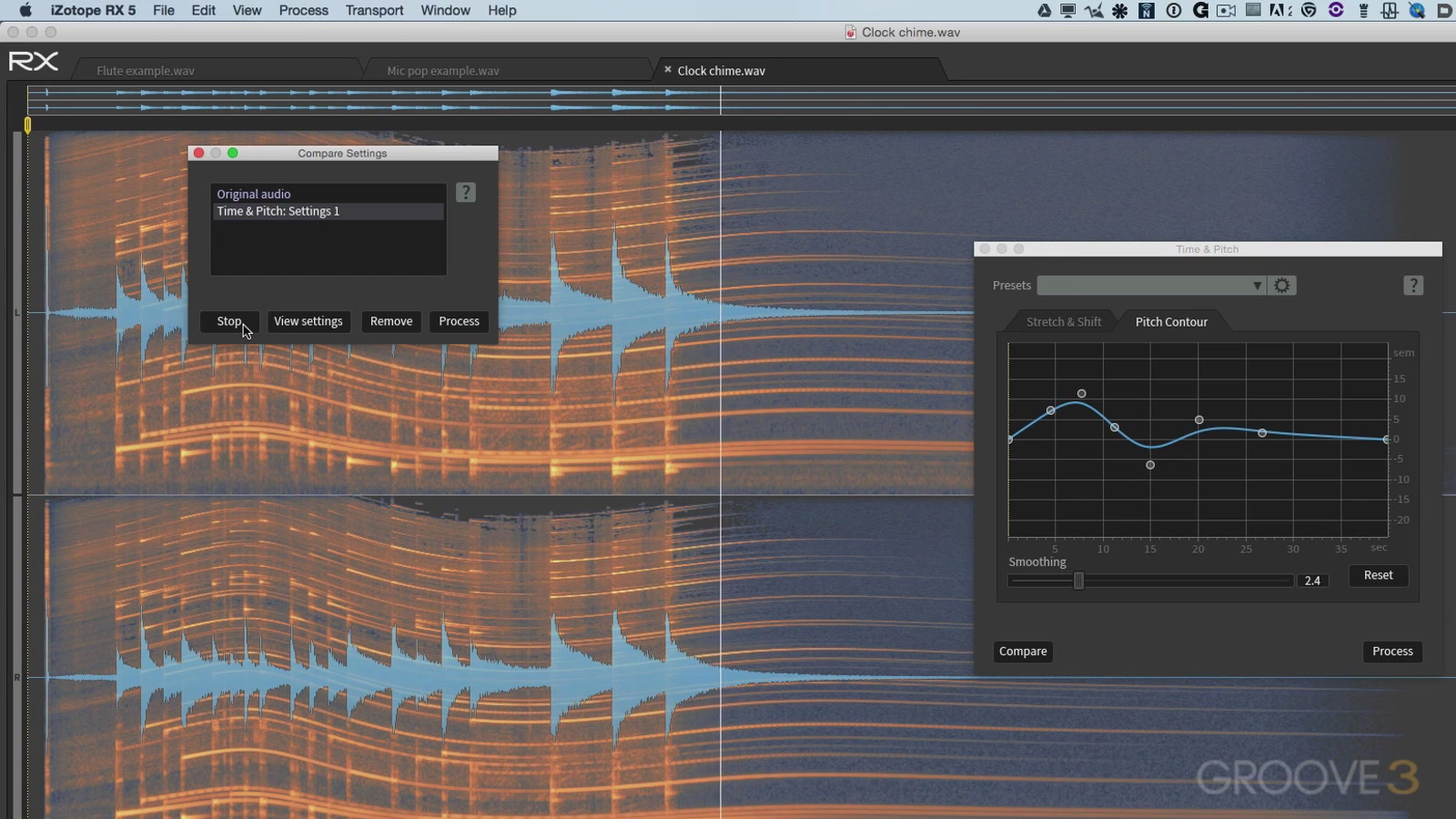The width and height of the screenshot is (1456, 819).
Task: Close the Clock chime.wav tab
Action: [x=668, y=69]
